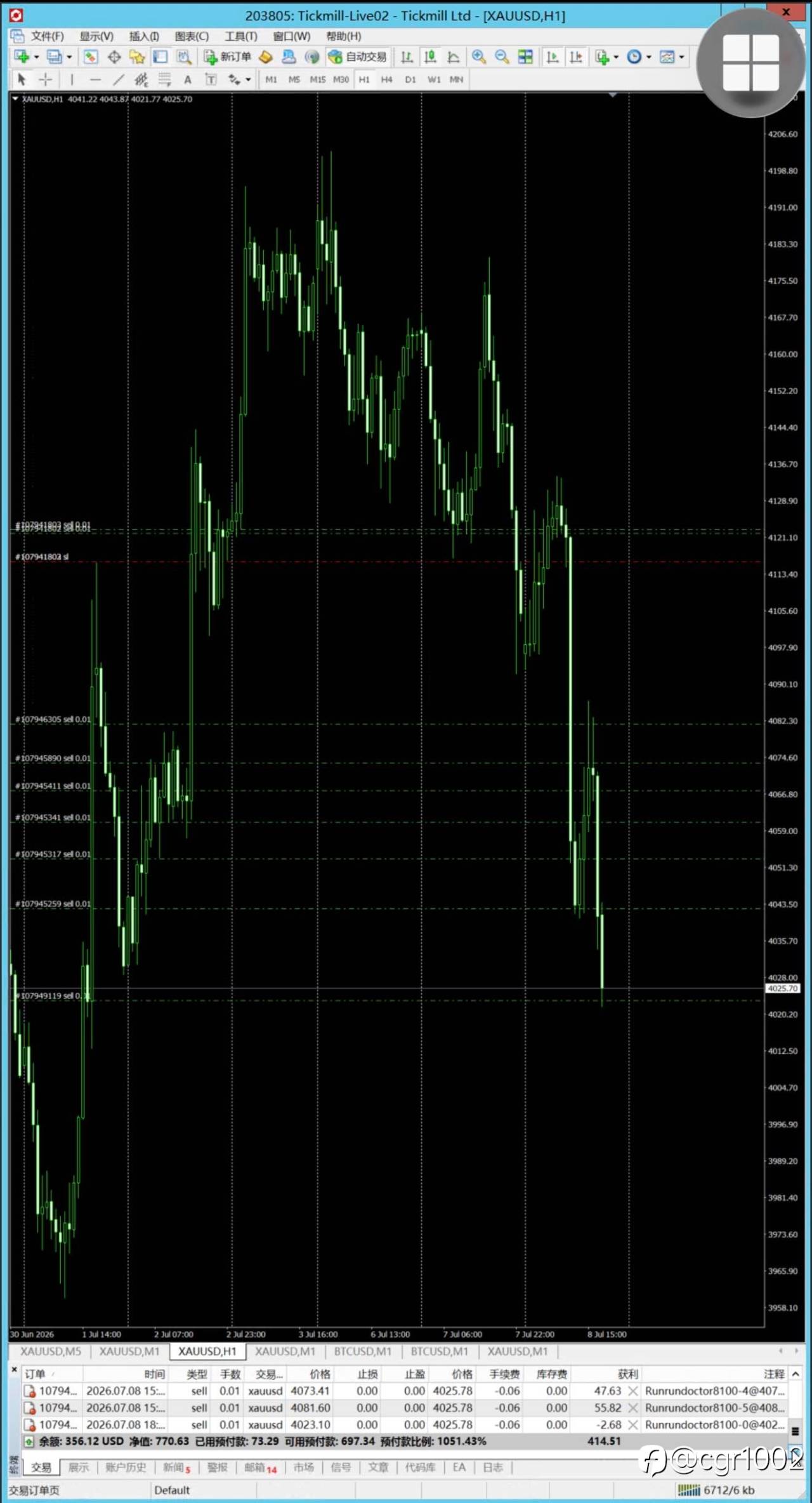Image resolution: width=812 pixels, height=1503 pixels.
Task: Close the order with profit -2.68
Action: click(x=632, y=1424)
